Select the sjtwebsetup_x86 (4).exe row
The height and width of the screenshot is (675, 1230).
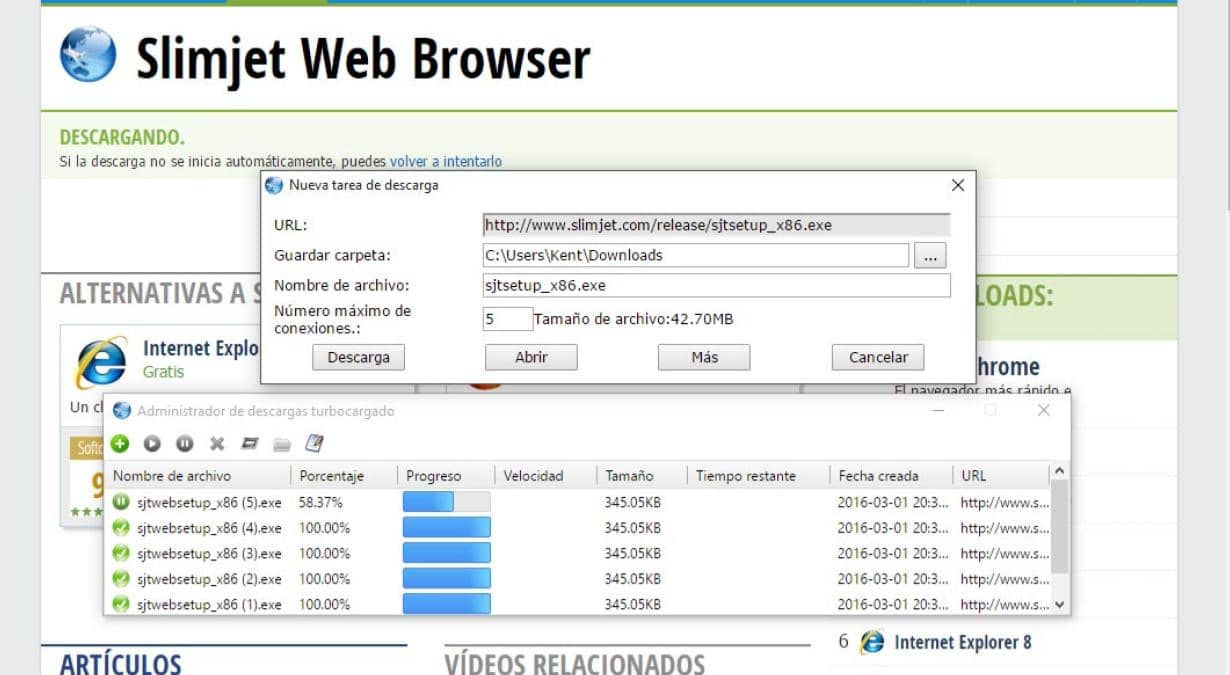click(578, 528)
